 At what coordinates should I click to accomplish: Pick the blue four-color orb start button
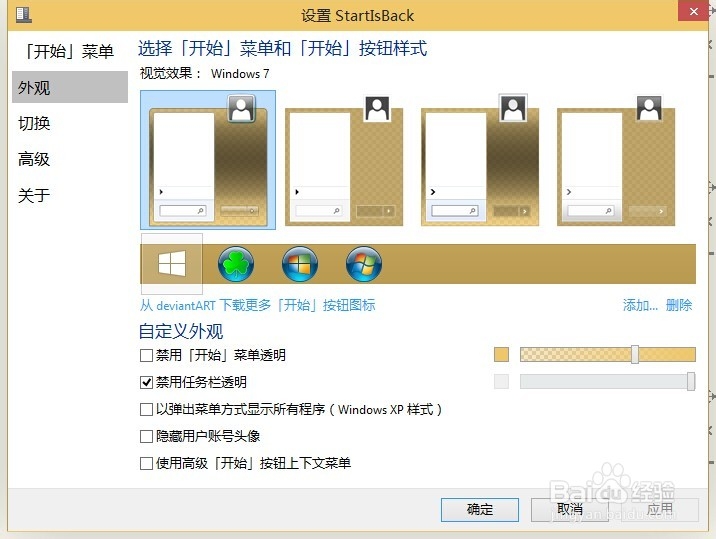click(300, 264)
